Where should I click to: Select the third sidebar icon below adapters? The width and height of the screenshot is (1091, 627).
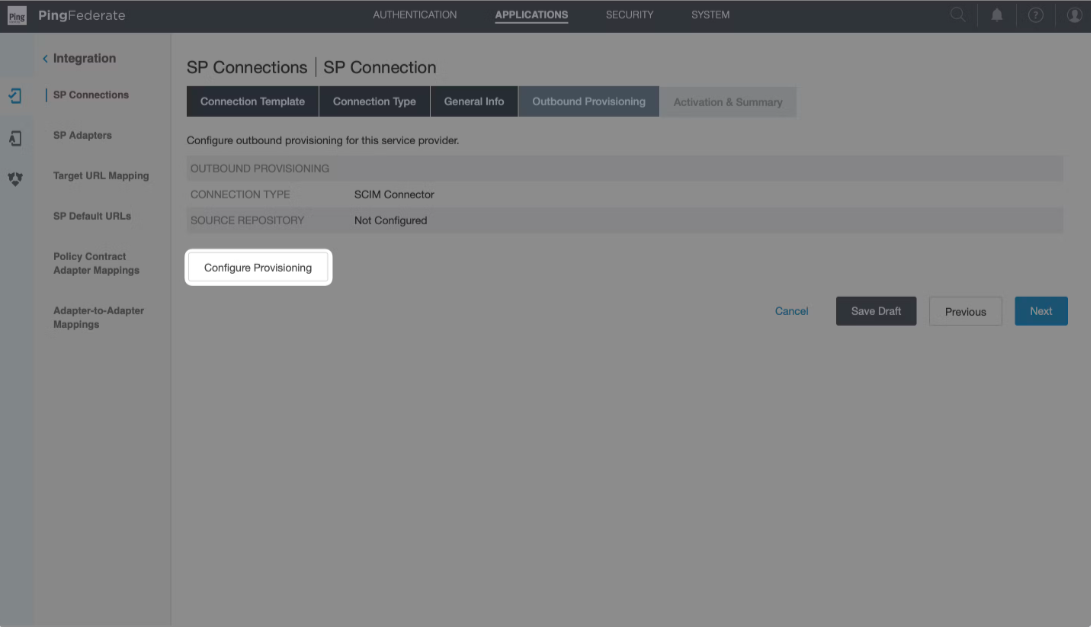tap(15, 179)
